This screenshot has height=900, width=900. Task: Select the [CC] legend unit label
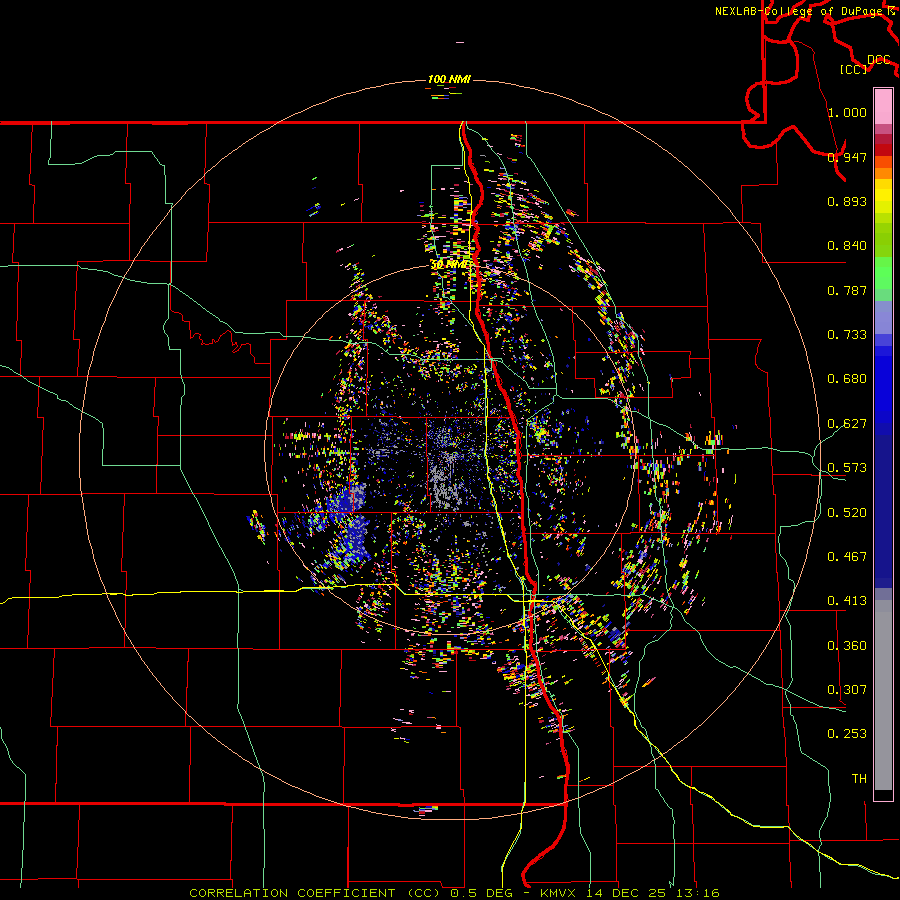(x=854, y=69)
